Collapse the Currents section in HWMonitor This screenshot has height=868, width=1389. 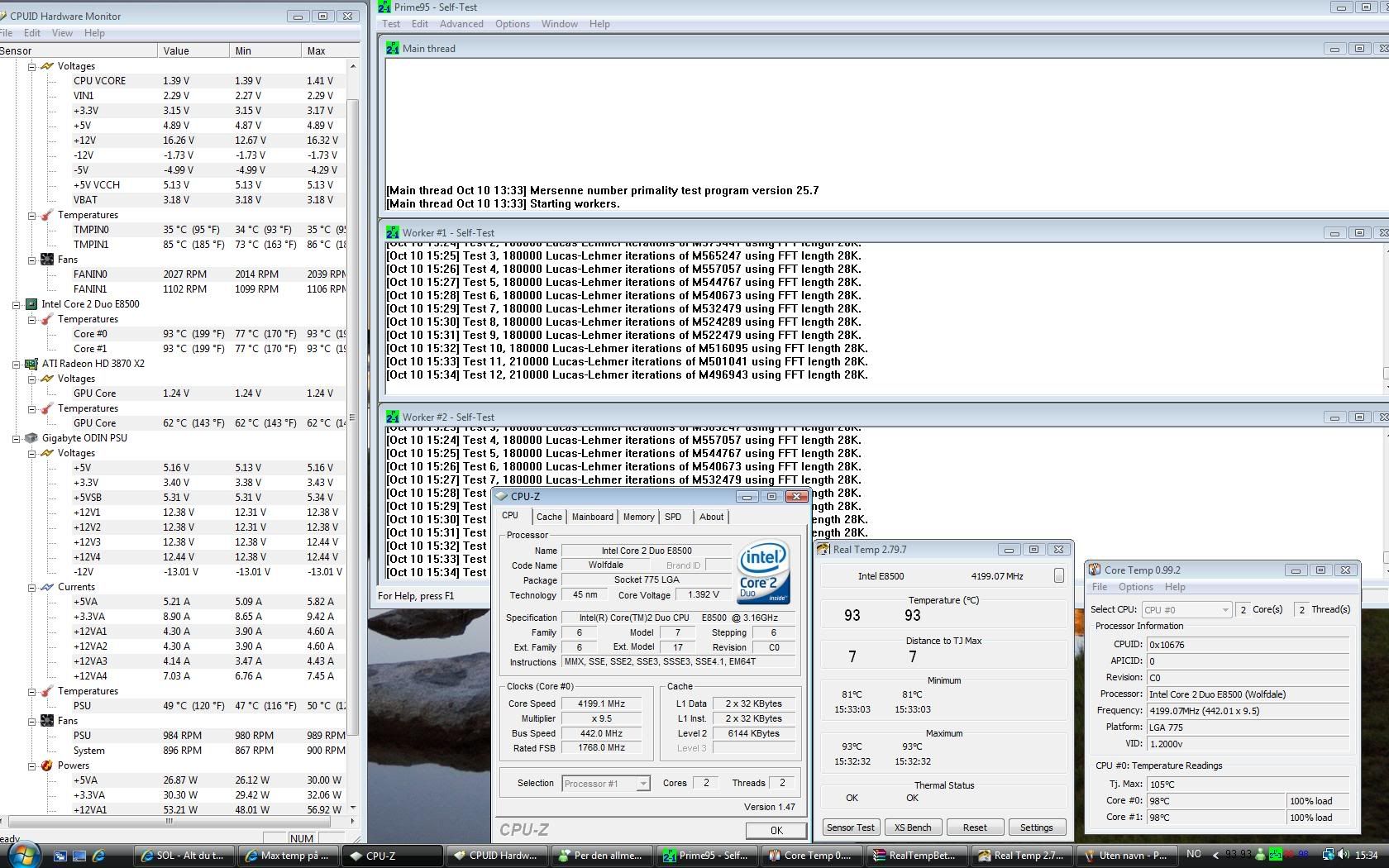pos(31,587)
